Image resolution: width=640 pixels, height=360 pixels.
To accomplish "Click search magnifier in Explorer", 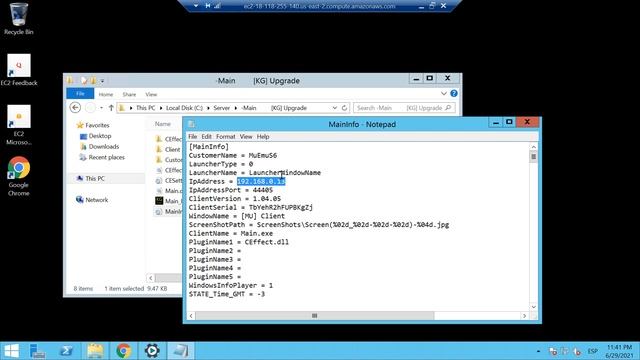I will click(x=448, y=108).
